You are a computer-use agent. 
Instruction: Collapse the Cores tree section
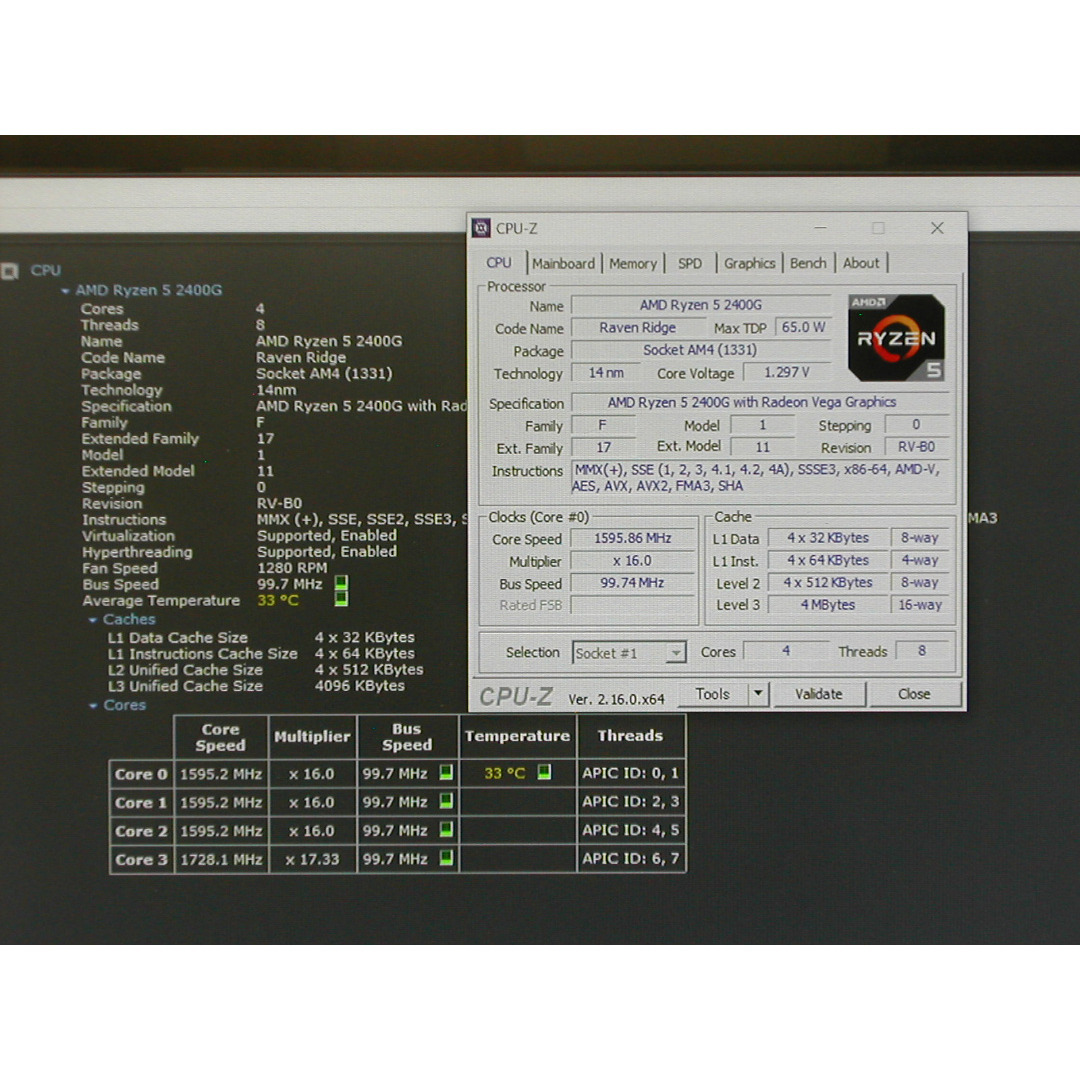coord(94,705)
